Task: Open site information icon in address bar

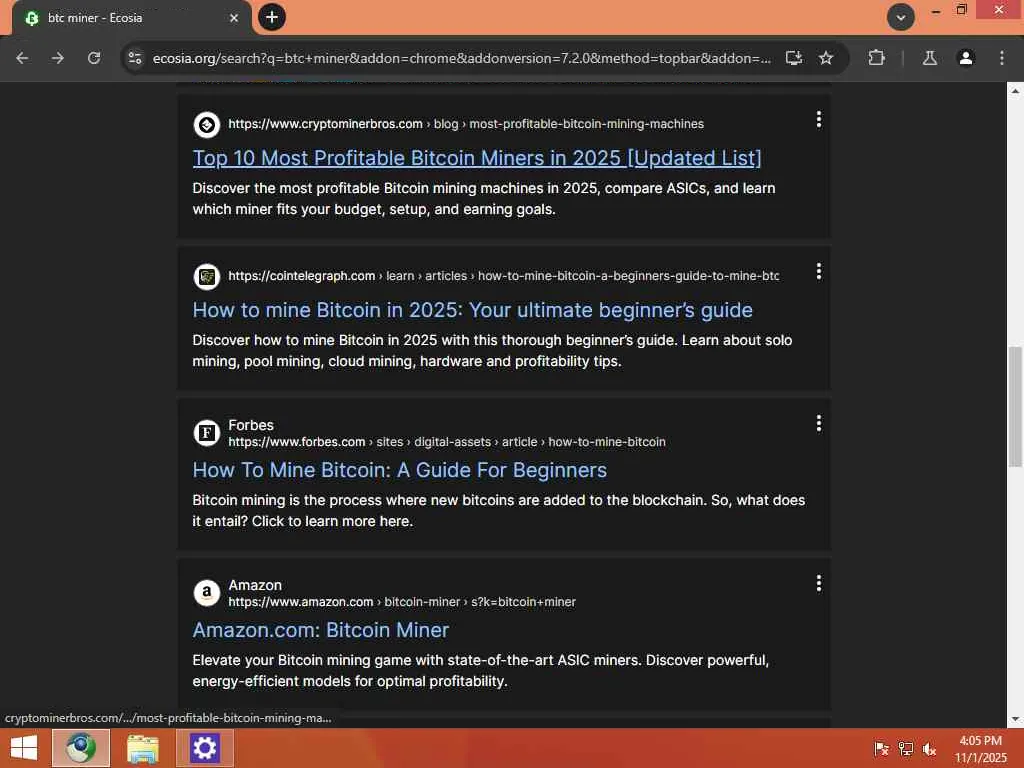Action: click(x=135, y=58)
